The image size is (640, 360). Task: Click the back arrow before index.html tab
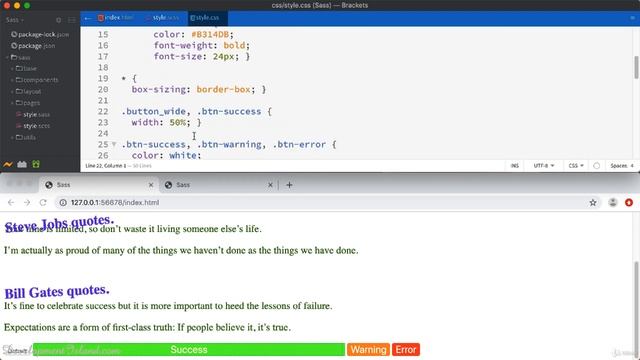(87, 18)
